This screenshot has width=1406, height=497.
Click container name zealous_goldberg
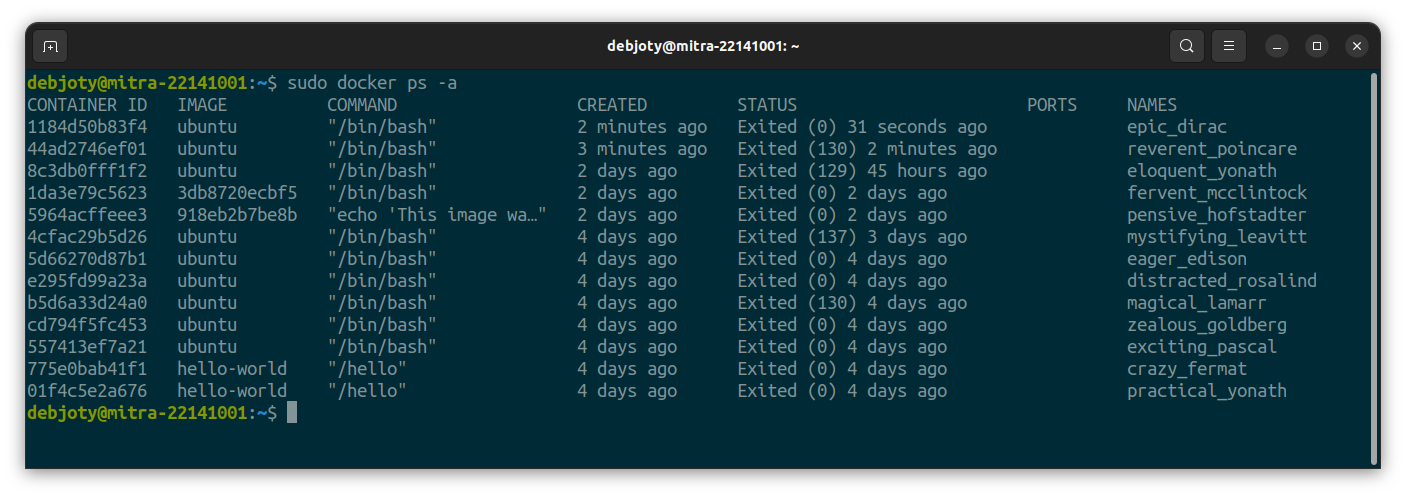click(1207, 325)
